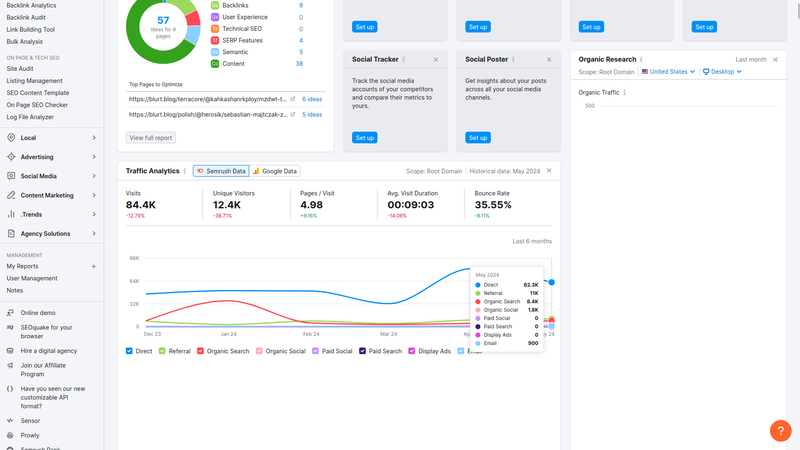Click the Agency Solutions document icon
The image size is (800, 450).
point(11,234)
